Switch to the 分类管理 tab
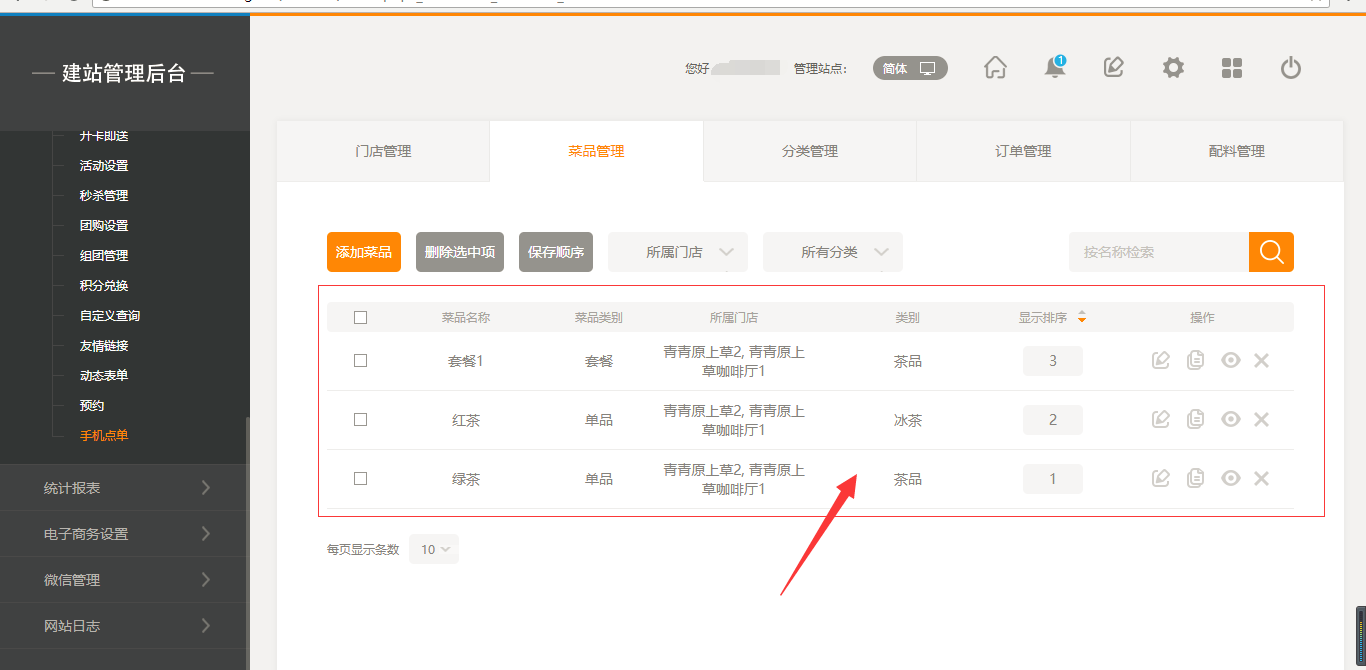Screen dimensions: 1366x670 click(x=810, y=151)
